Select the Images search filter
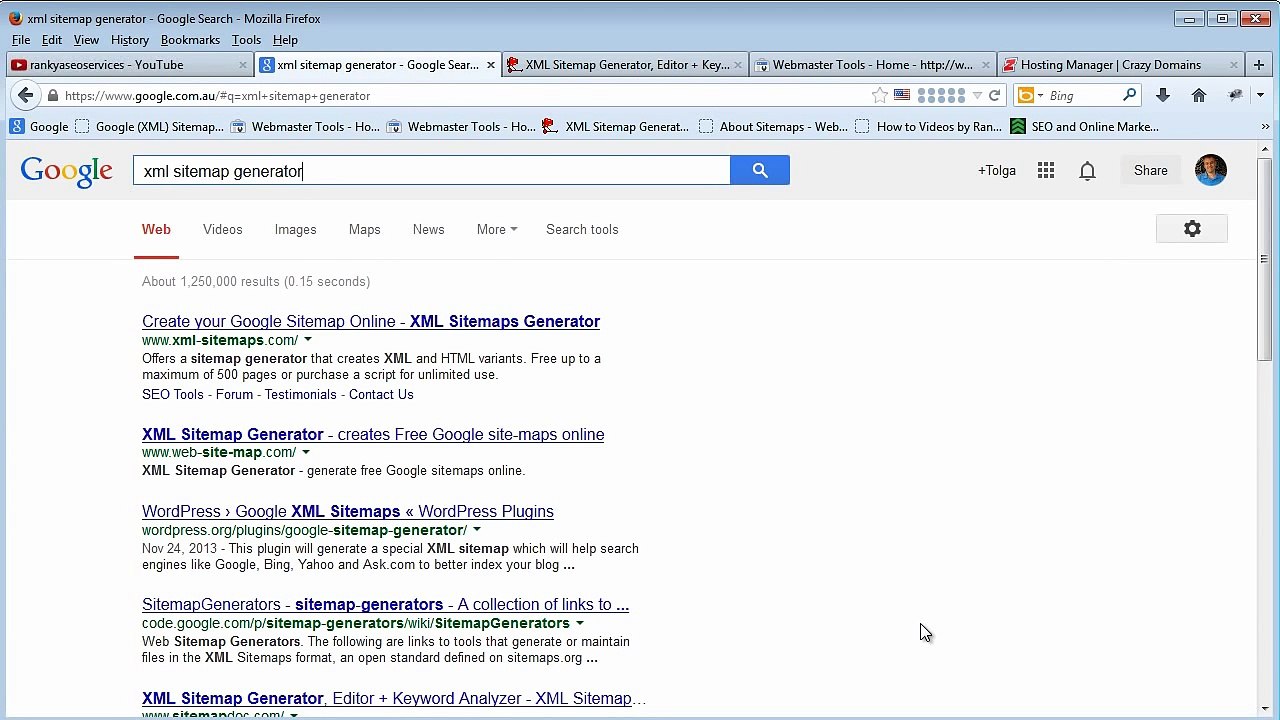The image size is (1280, 720). [x=295, y=230]
